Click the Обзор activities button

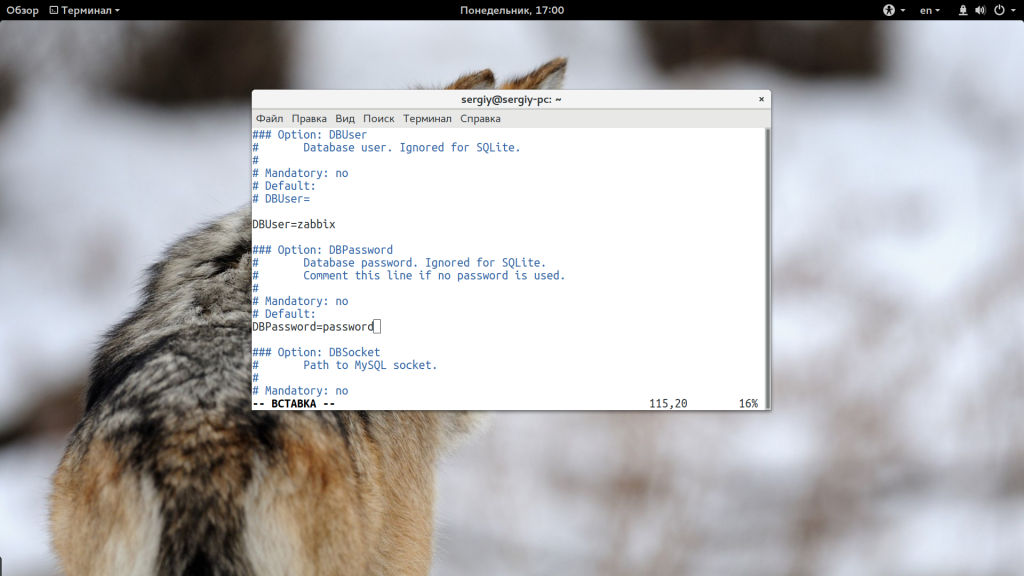pyautogui.click(x=22, y=10)
